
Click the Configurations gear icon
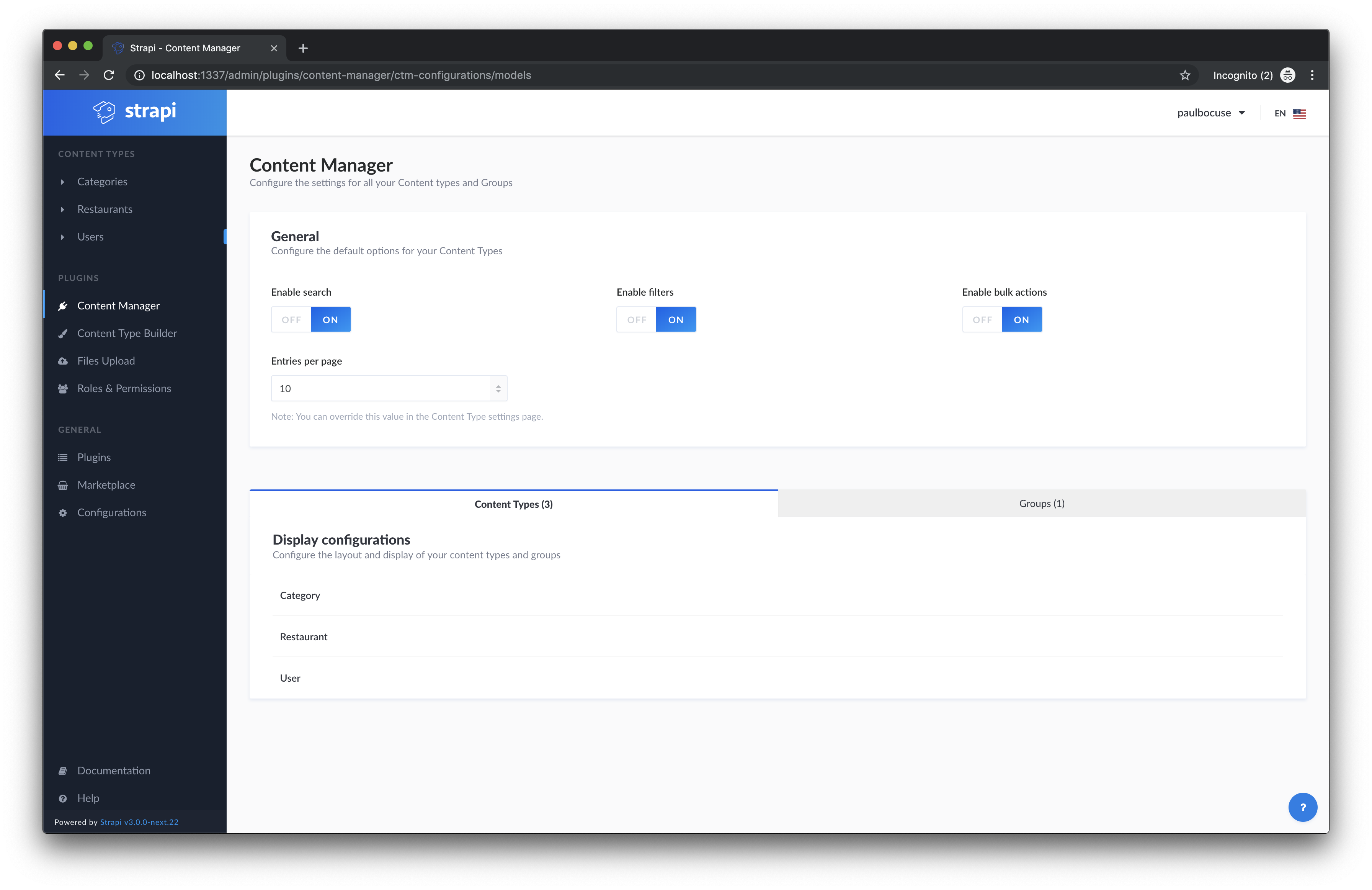[x=63, y=513]
